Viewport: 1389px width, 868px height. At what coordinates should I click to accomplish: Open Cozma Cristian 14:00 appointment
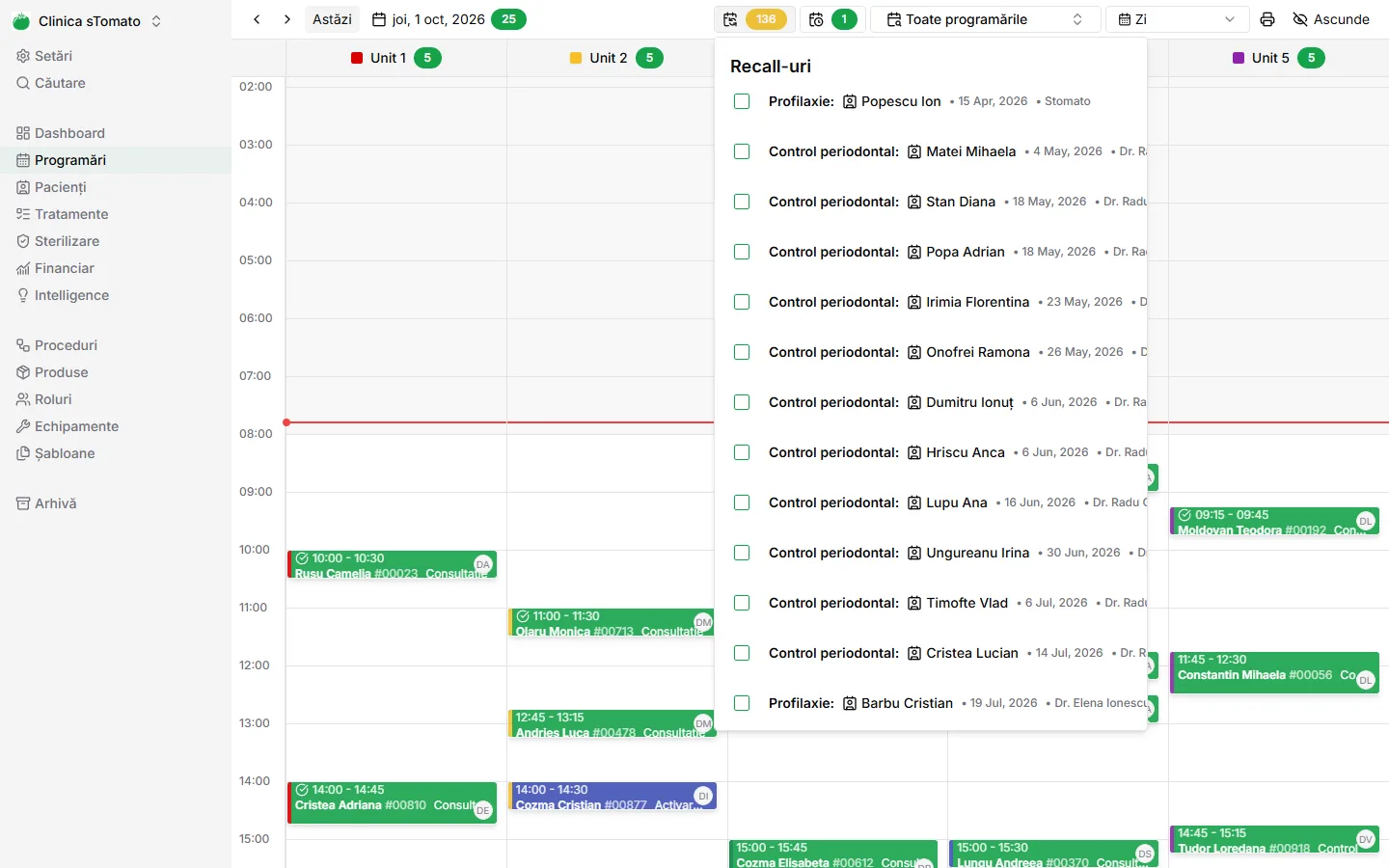coord(613,796)
